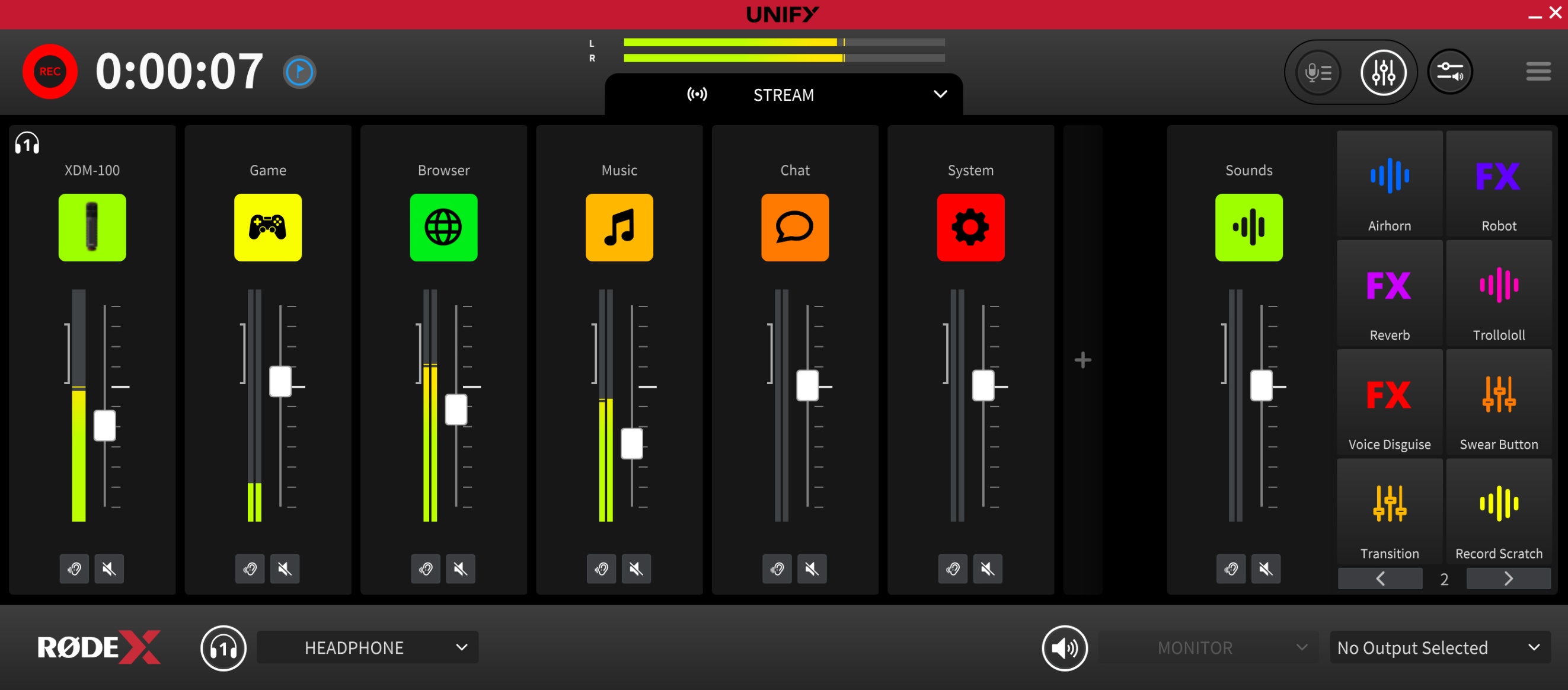
Task: Add a new channel with plus
Action: coord(1082,360)
